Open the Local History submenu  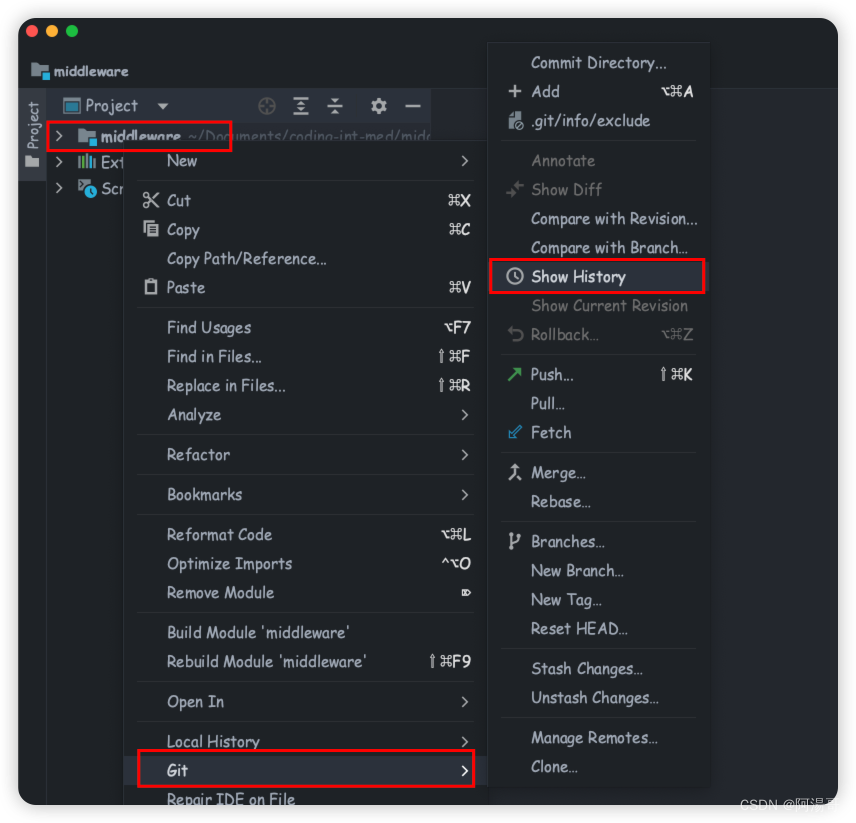click(305, 741)
